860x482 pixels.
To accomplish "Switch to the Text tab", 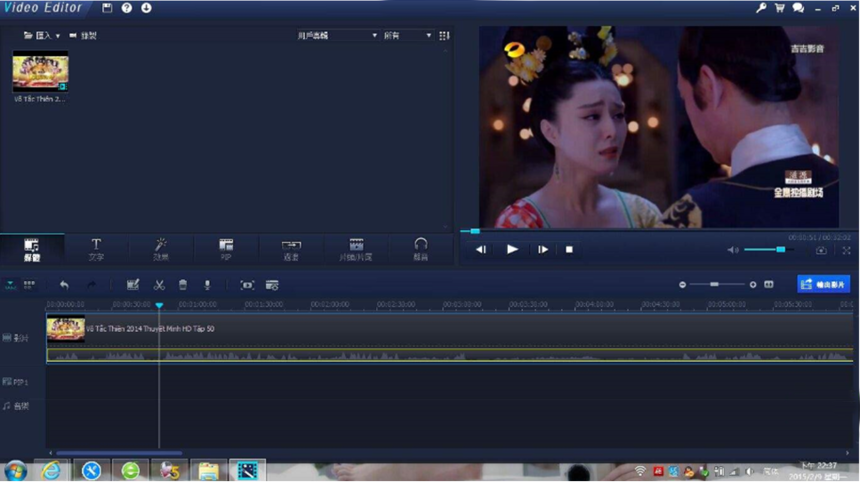I will coord(96,249).
